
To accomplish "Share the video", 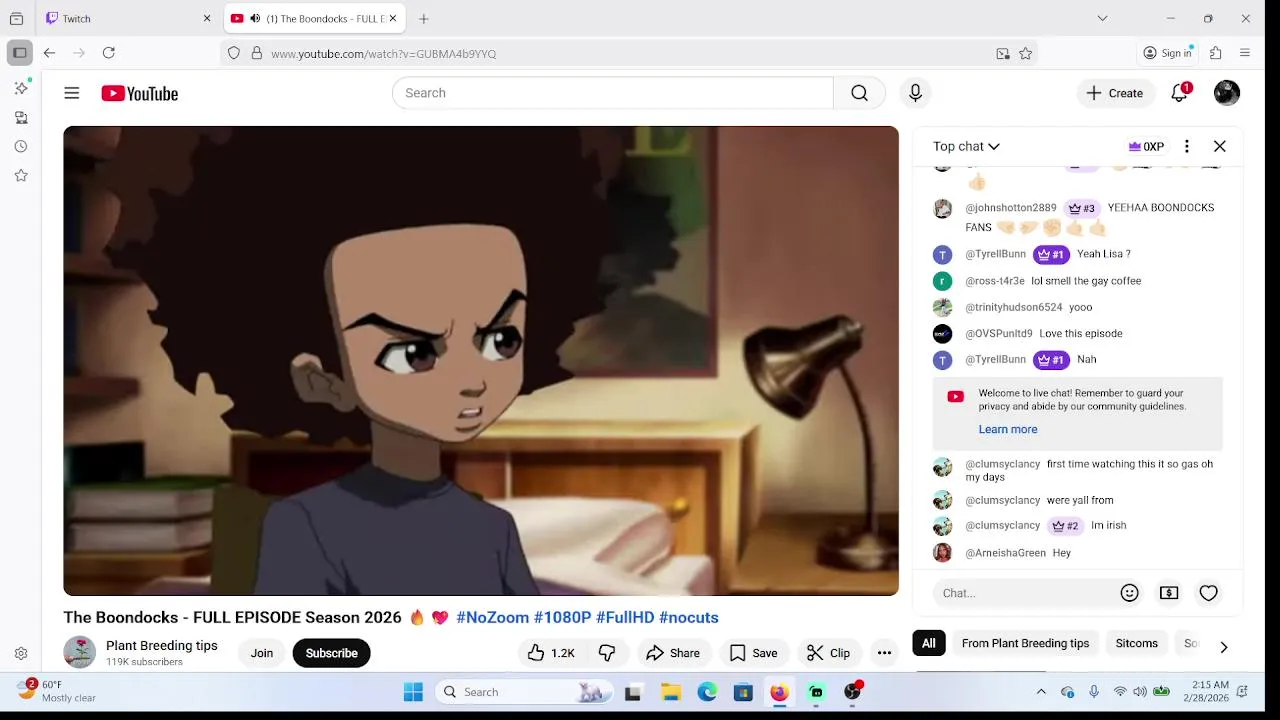I will click(673, 653).
